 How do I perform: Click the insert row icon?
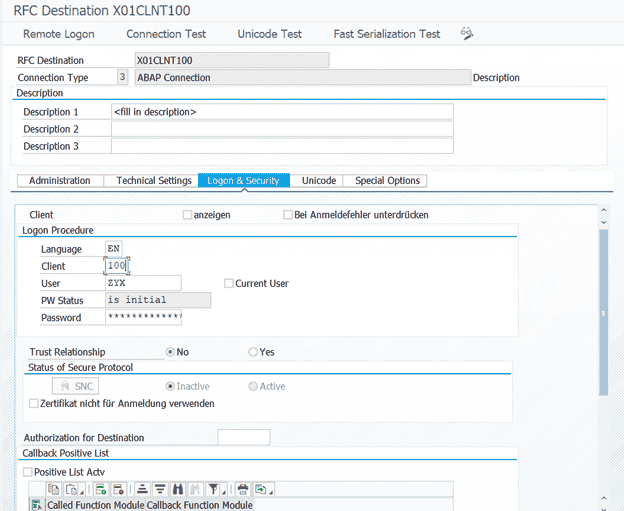tap(101, 489)
